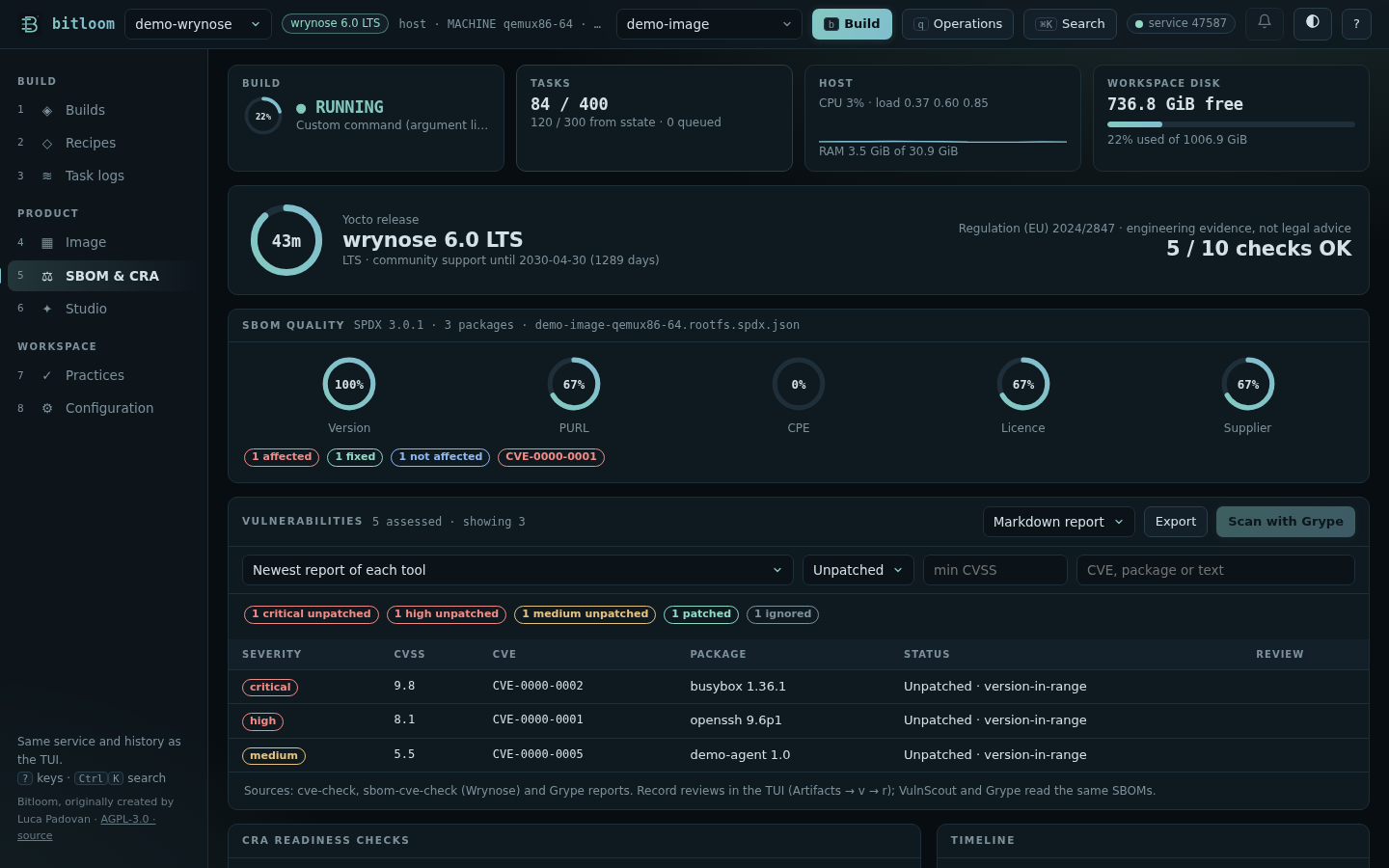1389x868 pixels.
Task: Open the help question mark button
Action: click(x=1356, y=23)
